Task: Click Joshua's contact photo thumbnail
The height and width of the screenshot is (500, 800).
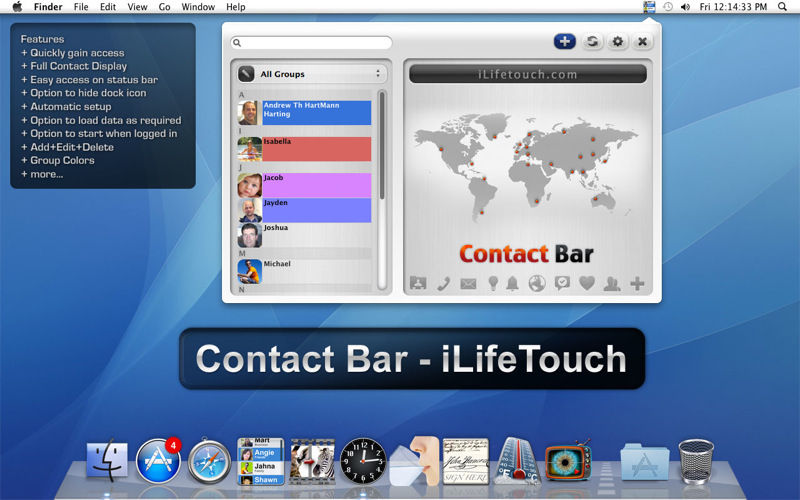Action: coord(249,235)
